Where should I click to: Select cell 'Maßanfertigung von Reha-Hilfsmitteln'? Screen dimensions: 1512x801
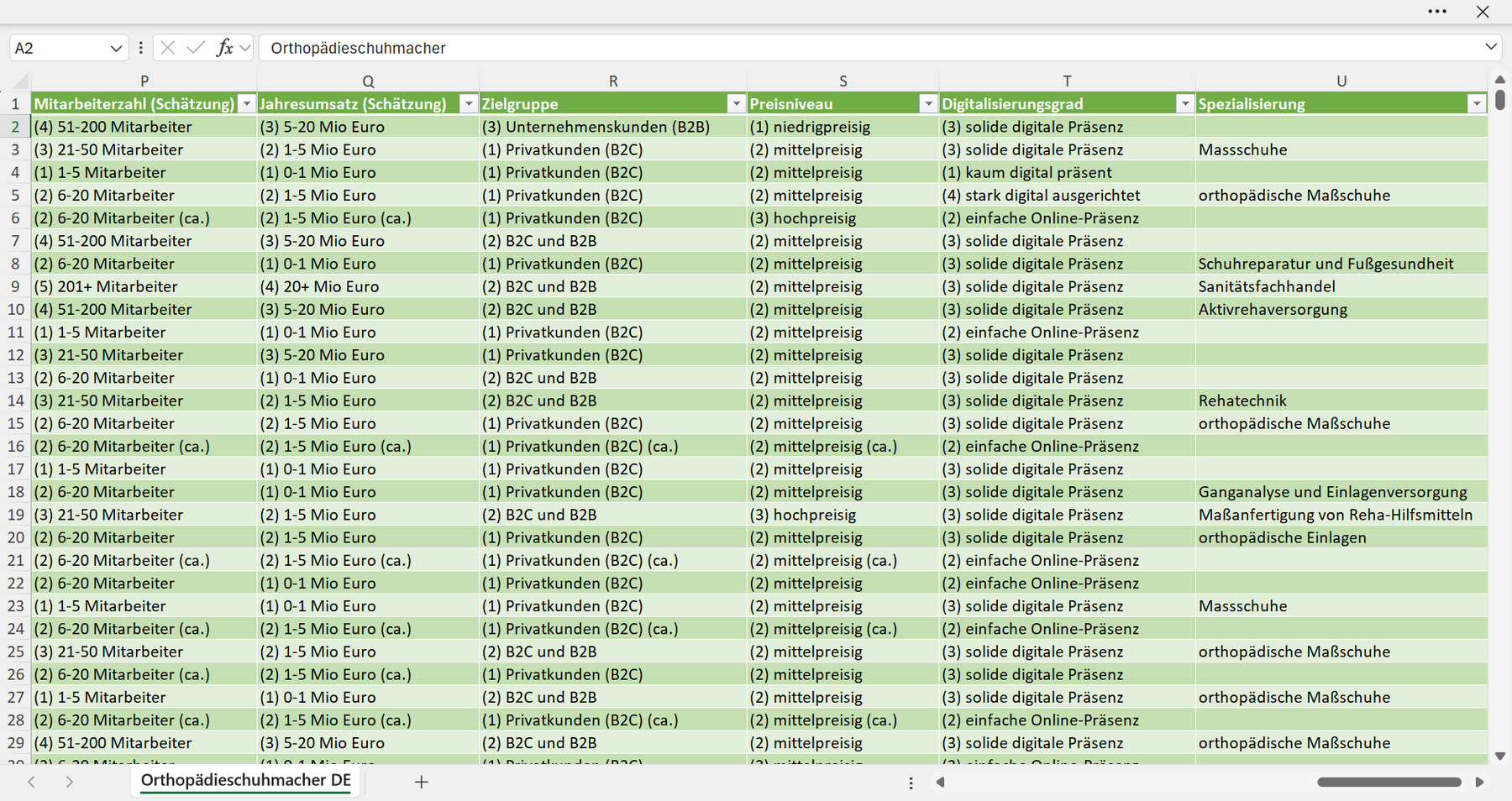pos(1341,515)
